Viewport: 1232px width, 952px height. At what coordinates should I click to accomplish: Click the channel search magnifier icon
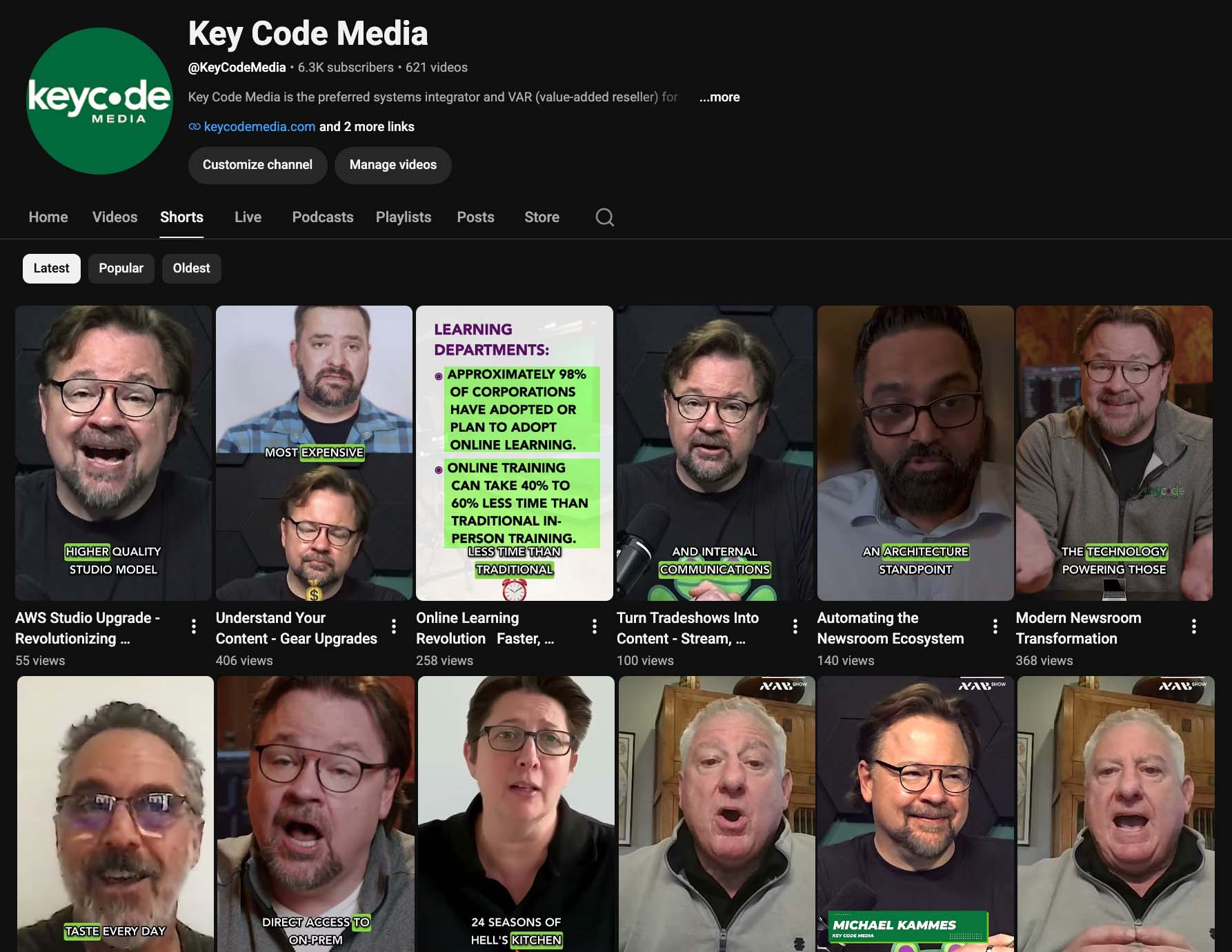click(x=604, y=217)
